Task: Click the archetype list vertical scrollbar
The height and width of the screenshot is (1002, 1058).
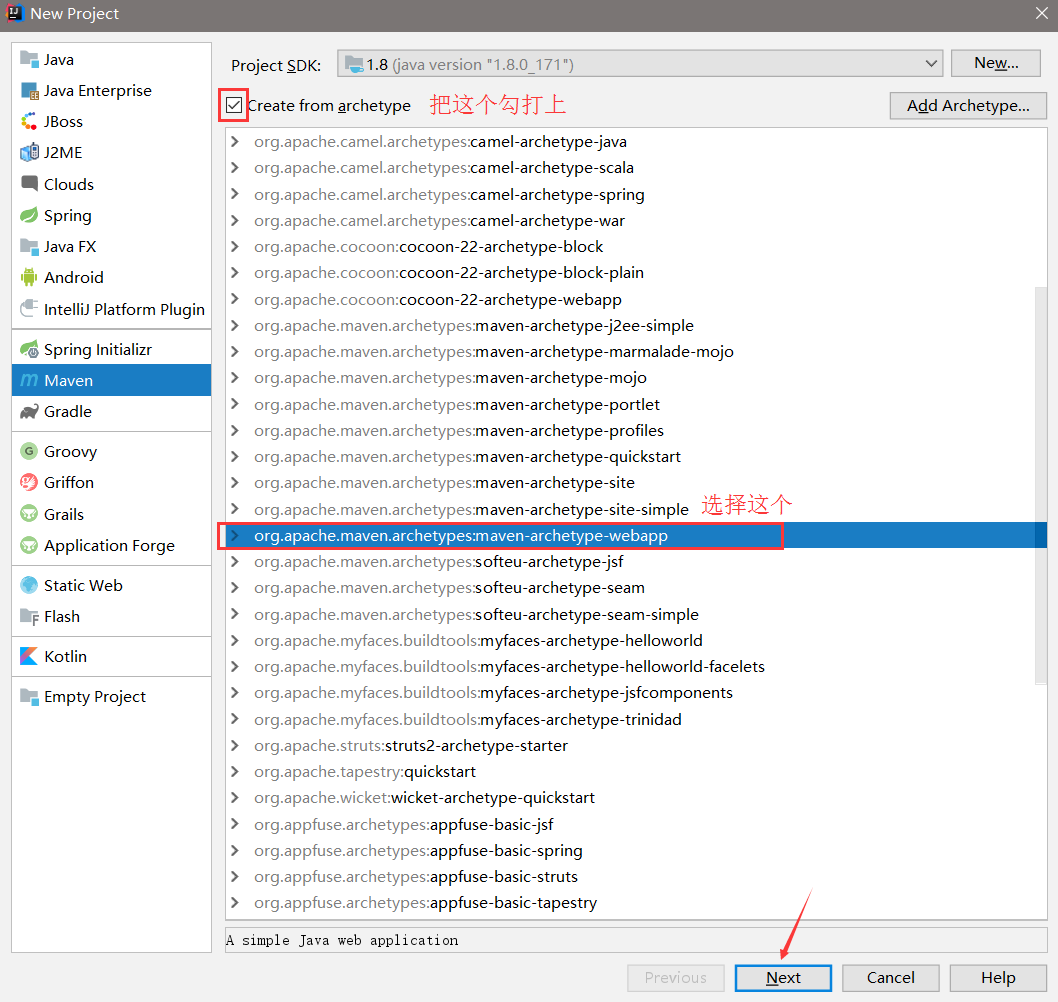Action: coord(1040,486)
